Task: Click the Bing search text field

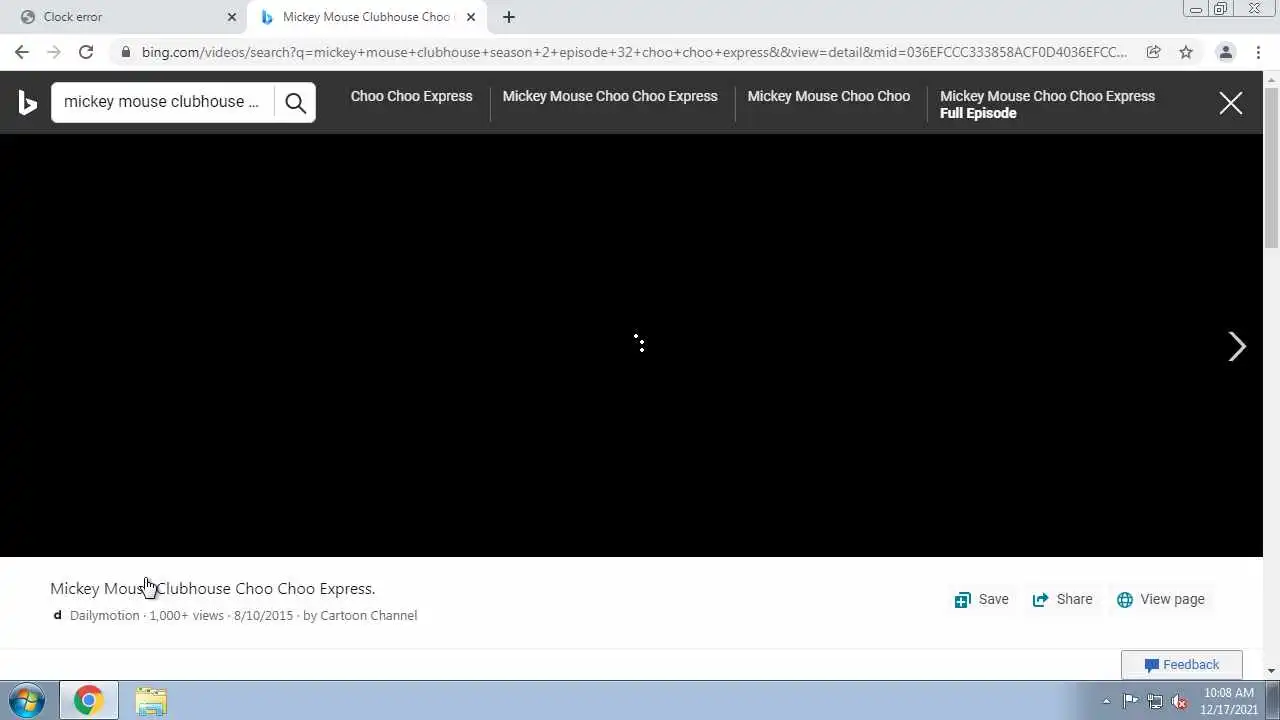Action: click(163, 102)
